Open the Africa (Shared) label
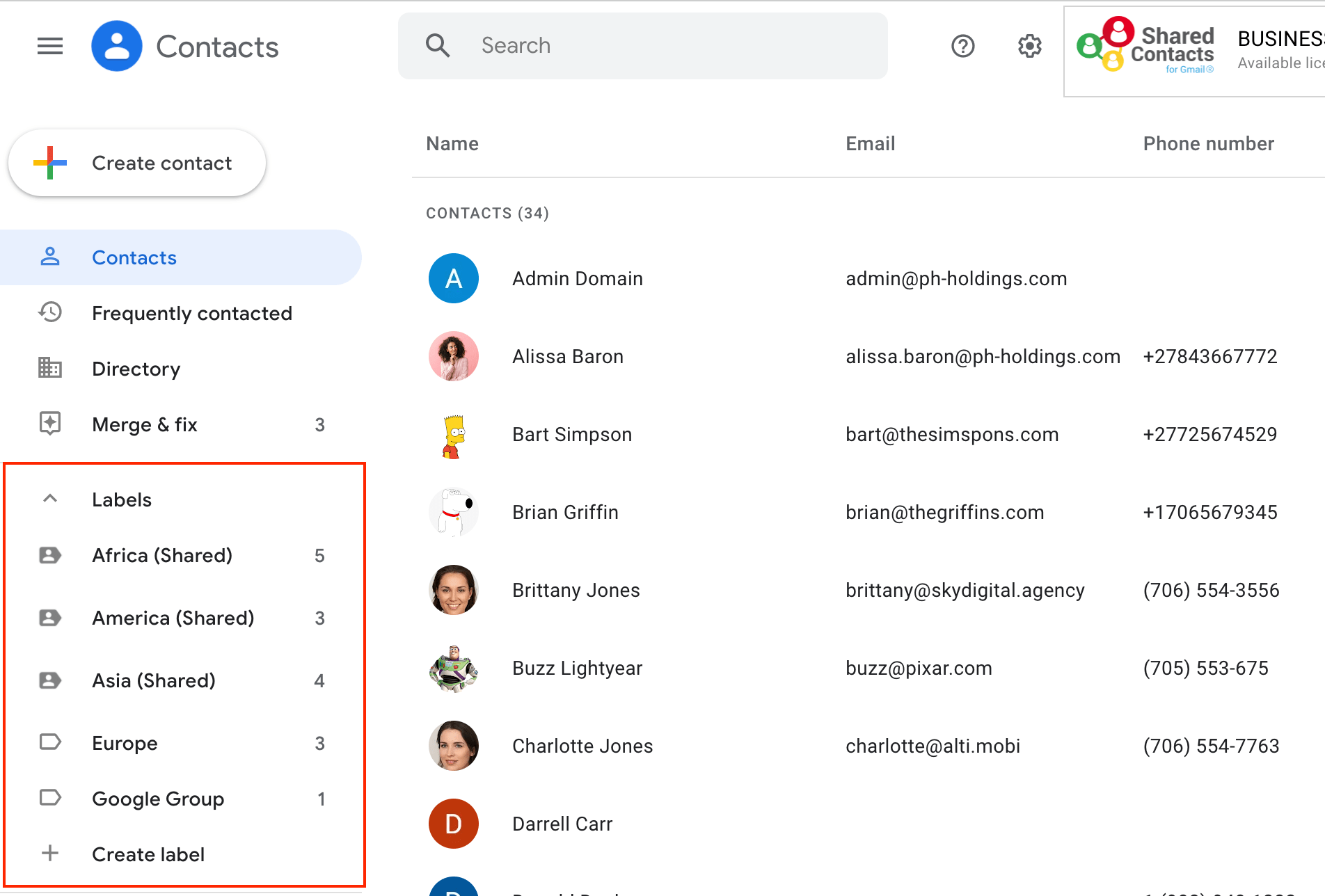The height and width of the screenshot is (896, 1325). click(181, 555)
